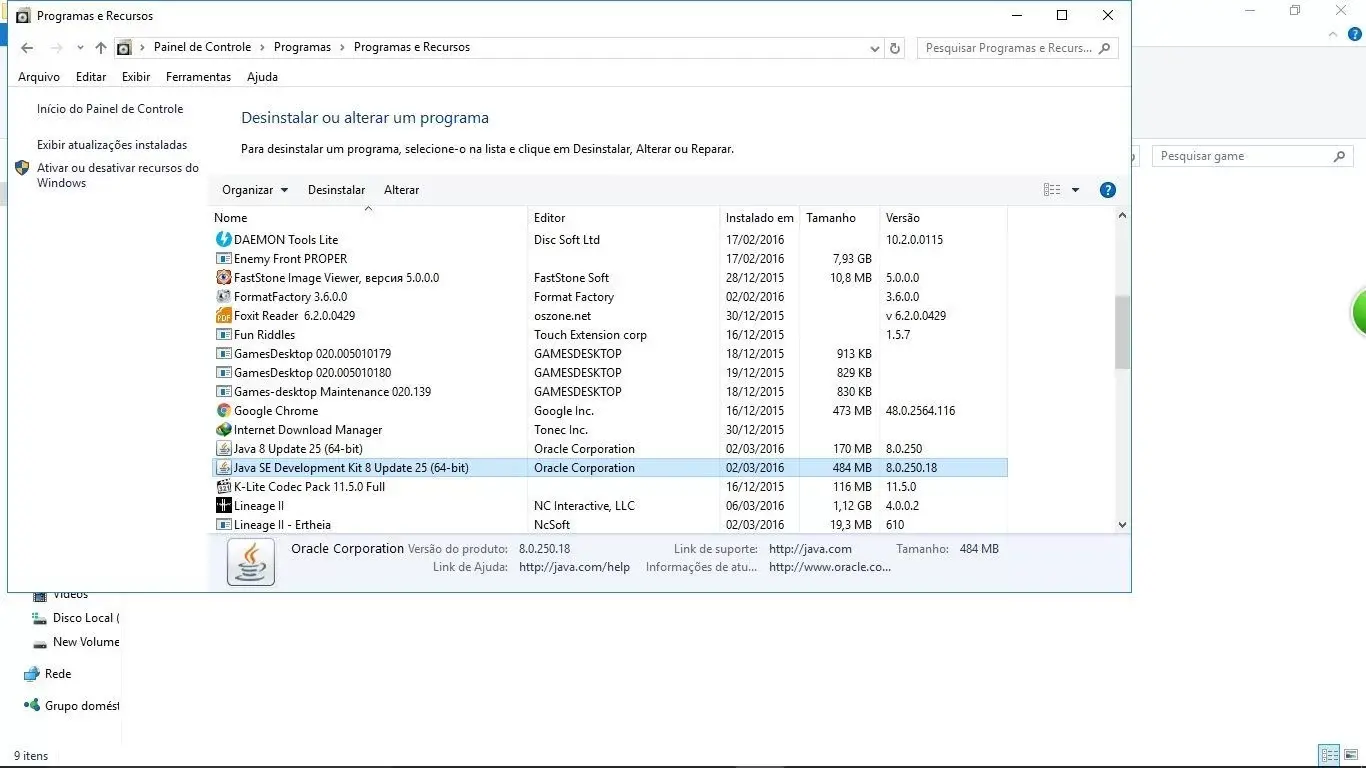1366x768 pixels.
Task: Click the vertical scrollbar thumb of program list
Action: pyautogui.click(x=1122, y=332)
